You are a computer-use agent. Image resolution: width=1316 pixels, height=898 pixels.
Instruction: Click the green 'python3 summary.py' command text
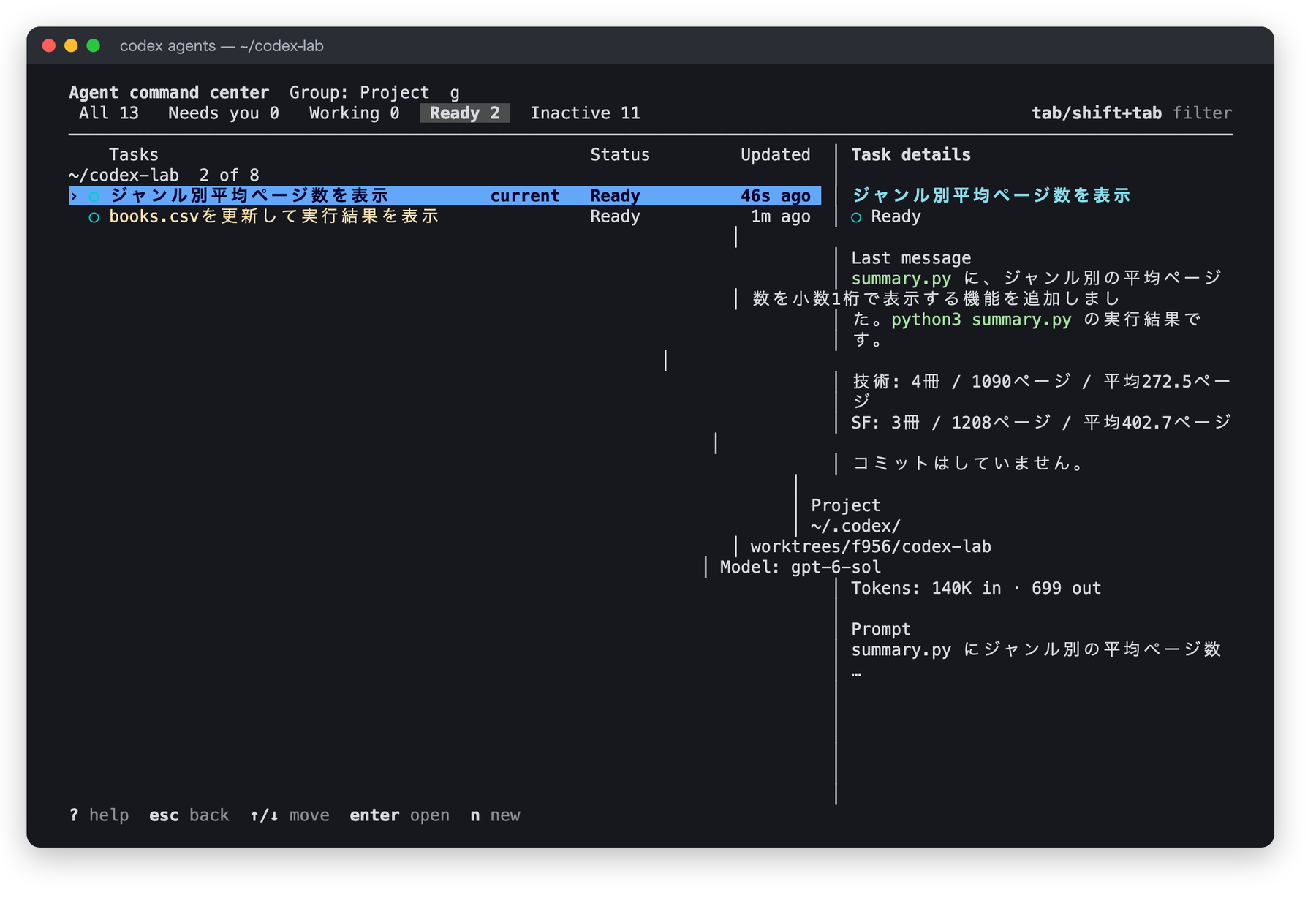pos(981,320)
